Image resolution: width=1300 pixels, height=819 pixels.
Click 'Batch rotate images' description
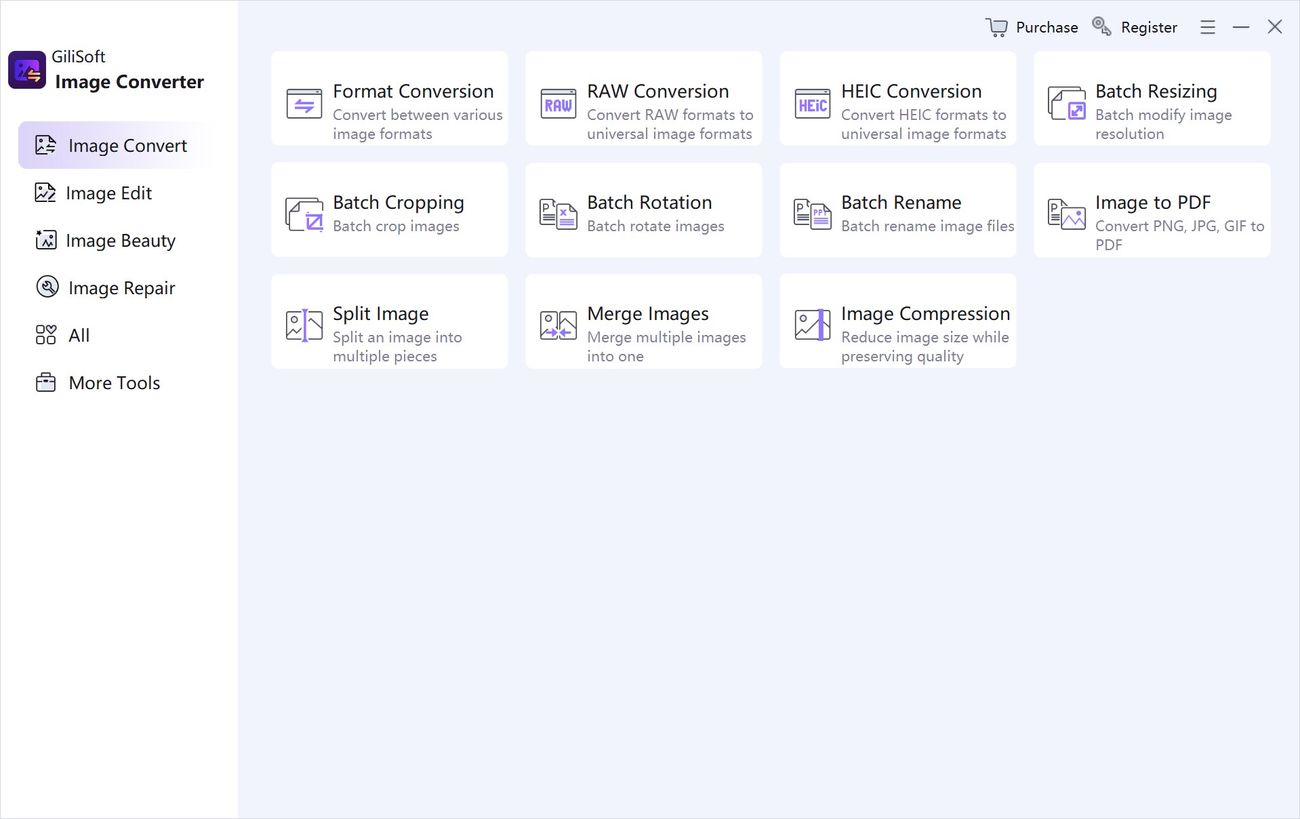click(656, 226)
